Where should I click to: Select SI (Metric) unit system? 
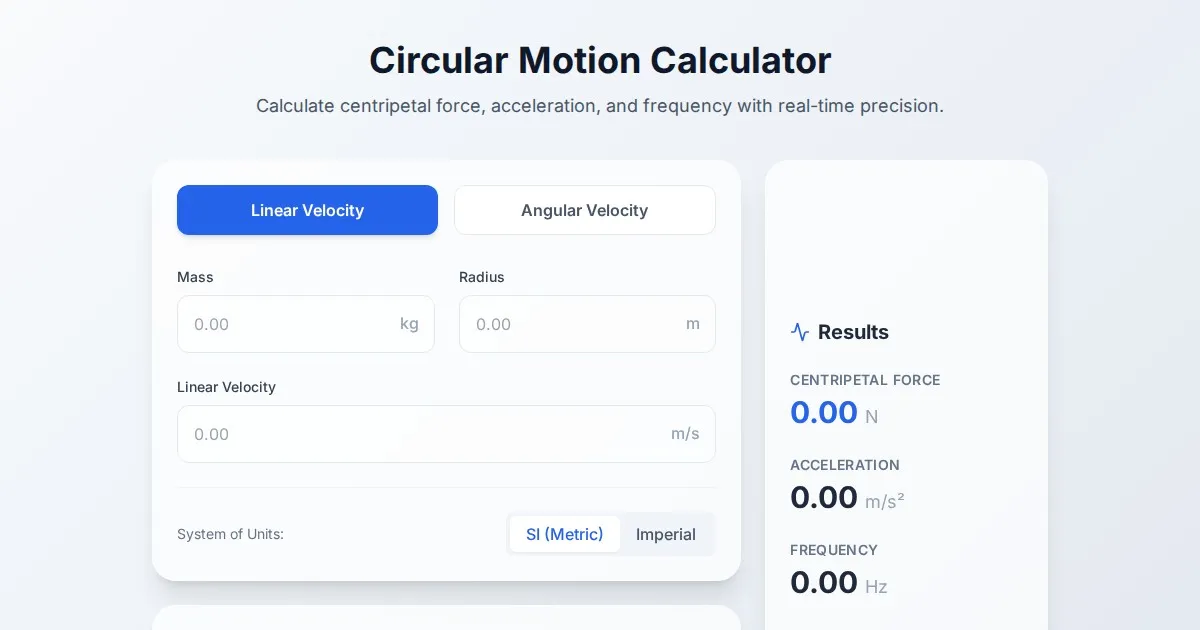coord(565,534)
